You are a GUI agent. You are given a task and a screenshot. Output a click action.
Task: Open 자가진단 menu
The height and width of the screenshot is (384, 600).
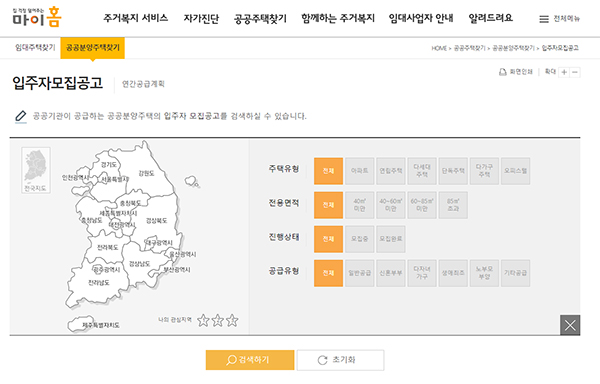click(x=201, y=18)
